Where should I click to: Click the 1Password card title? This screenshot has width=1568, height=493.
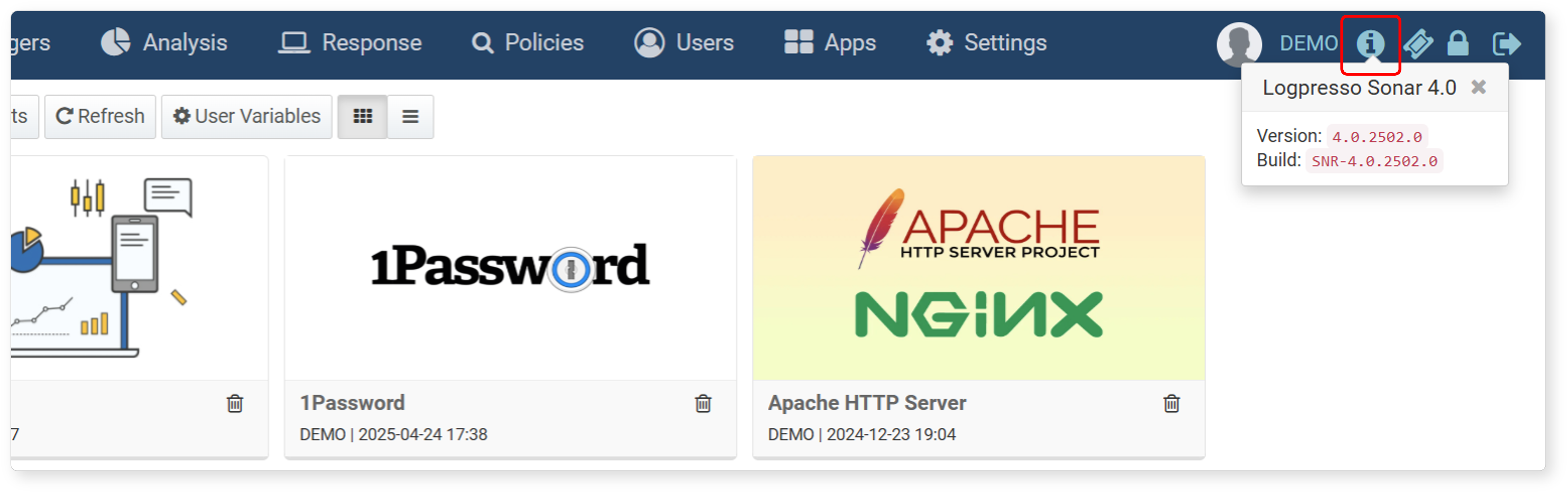coord(352,403)
